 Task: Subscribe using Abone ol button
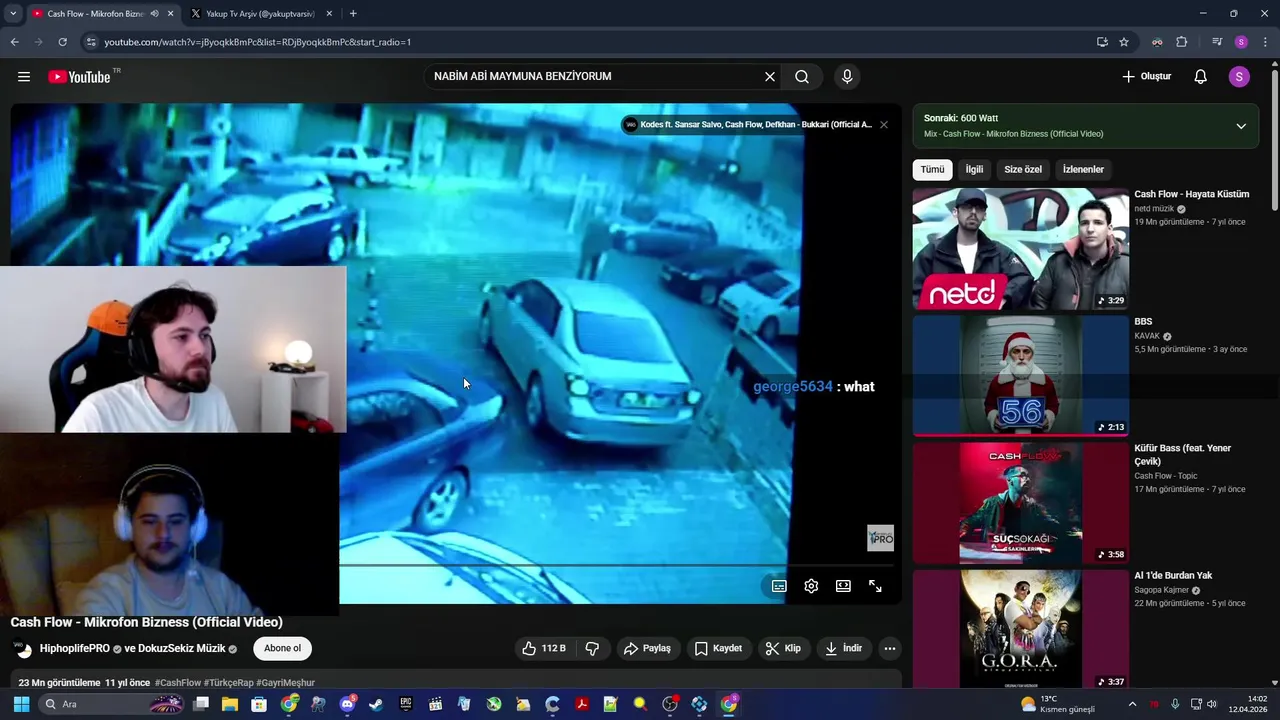click(x=282, y=648)
